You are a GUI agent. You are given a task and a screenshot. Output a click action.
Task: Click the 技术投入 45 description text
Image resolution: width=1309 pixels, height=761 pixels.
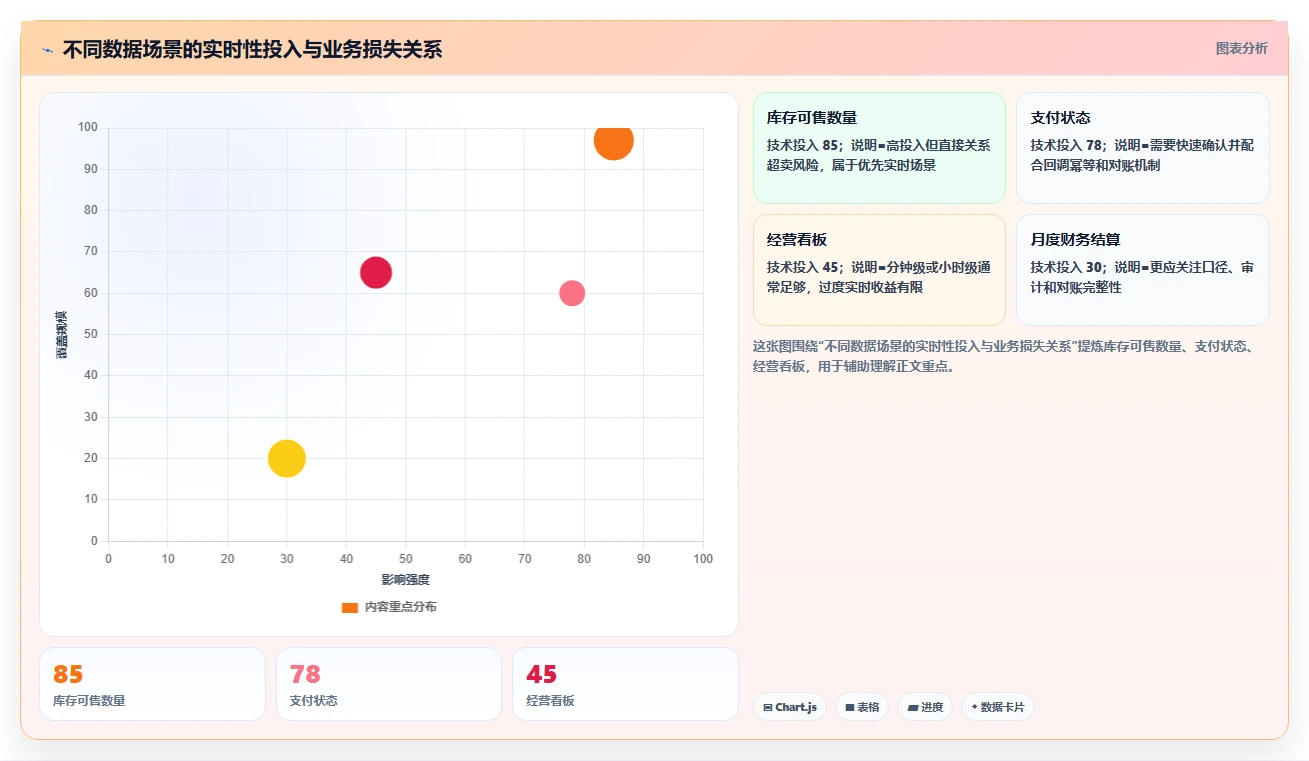click(x=879, y=277)
